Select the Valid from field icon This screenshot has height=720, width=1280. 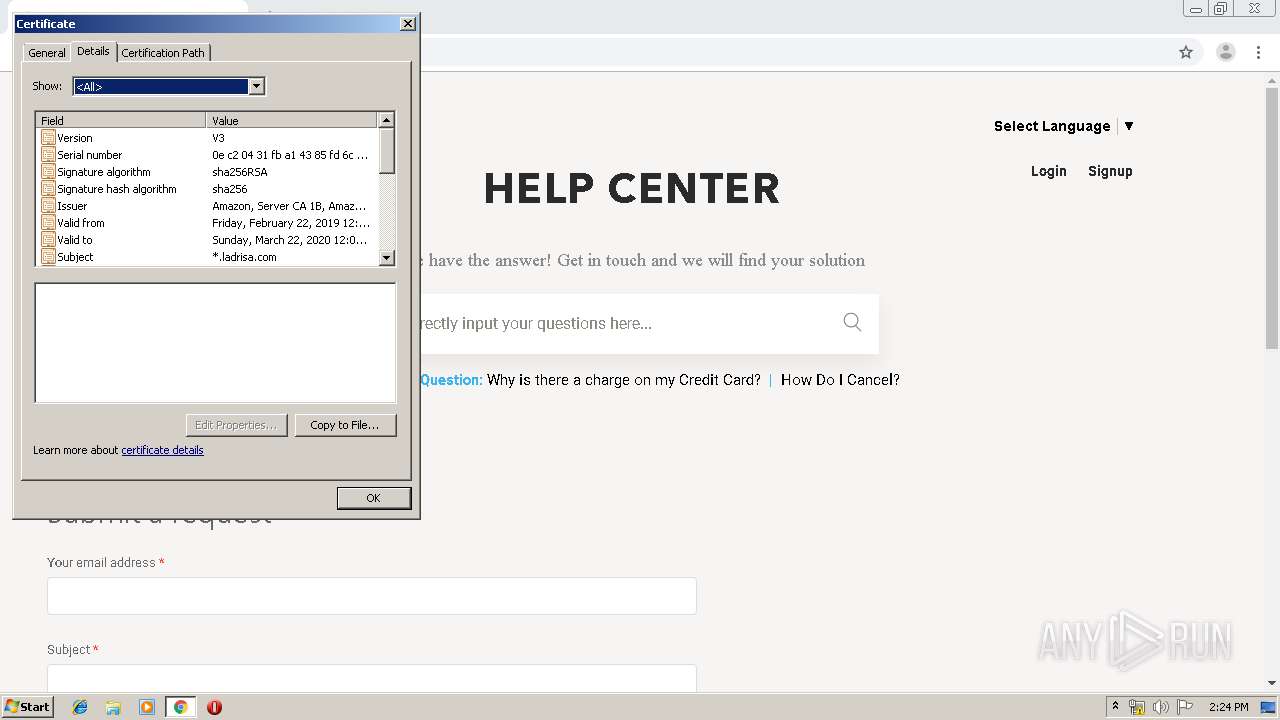coord(48,223)
